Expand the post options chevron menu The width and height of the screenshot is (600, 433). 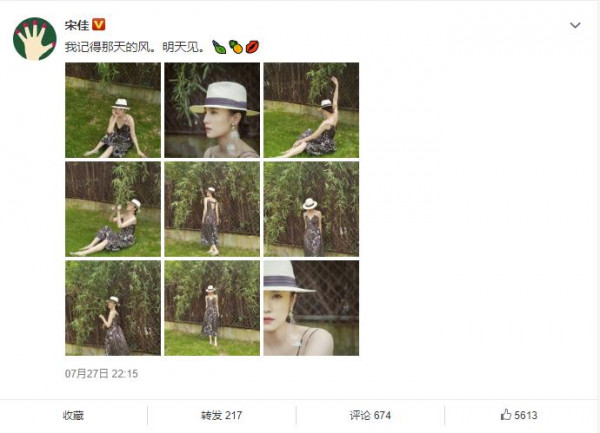coord(575,25)
